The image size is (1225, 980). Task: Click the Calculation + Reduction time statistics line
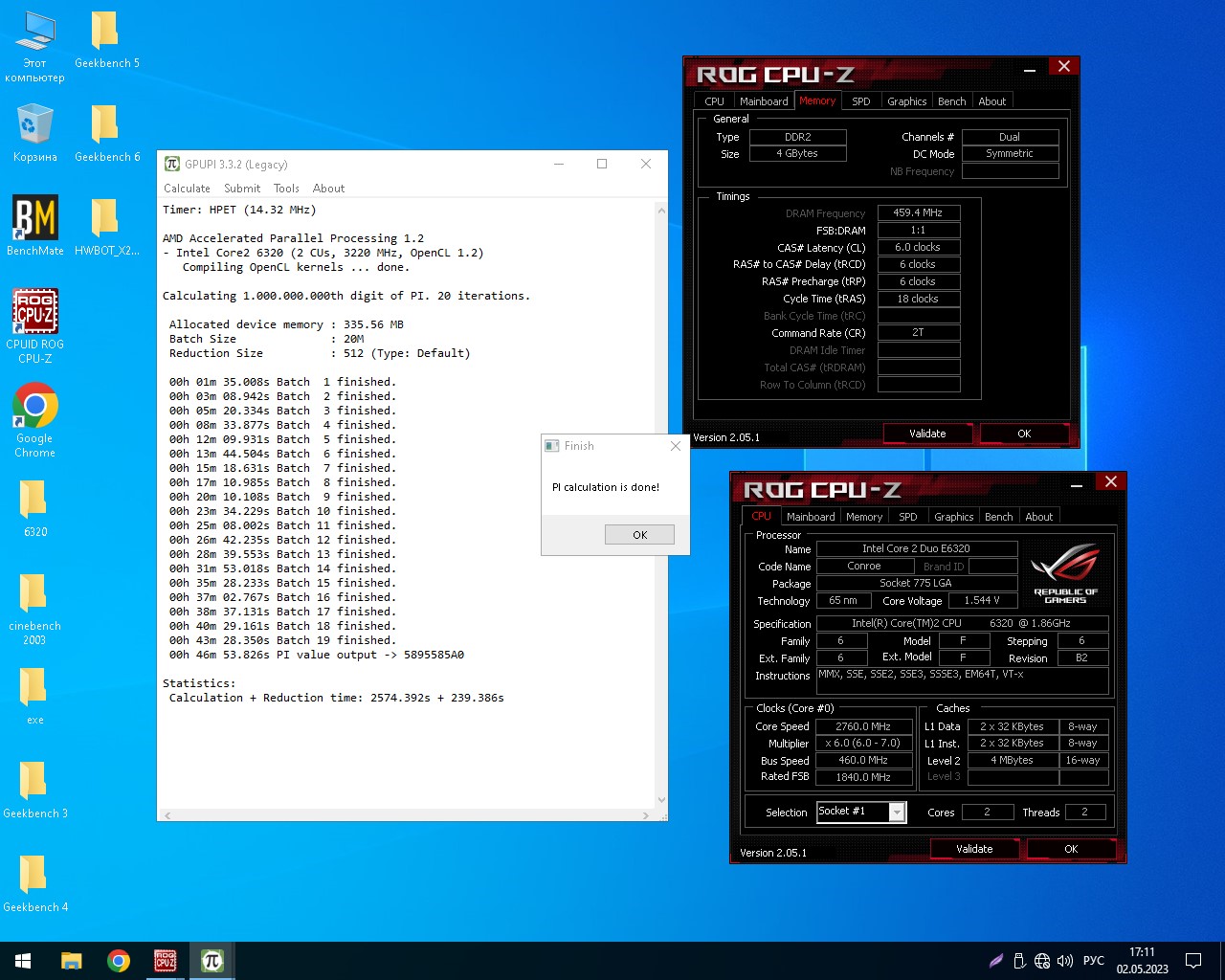pos(337,698)
